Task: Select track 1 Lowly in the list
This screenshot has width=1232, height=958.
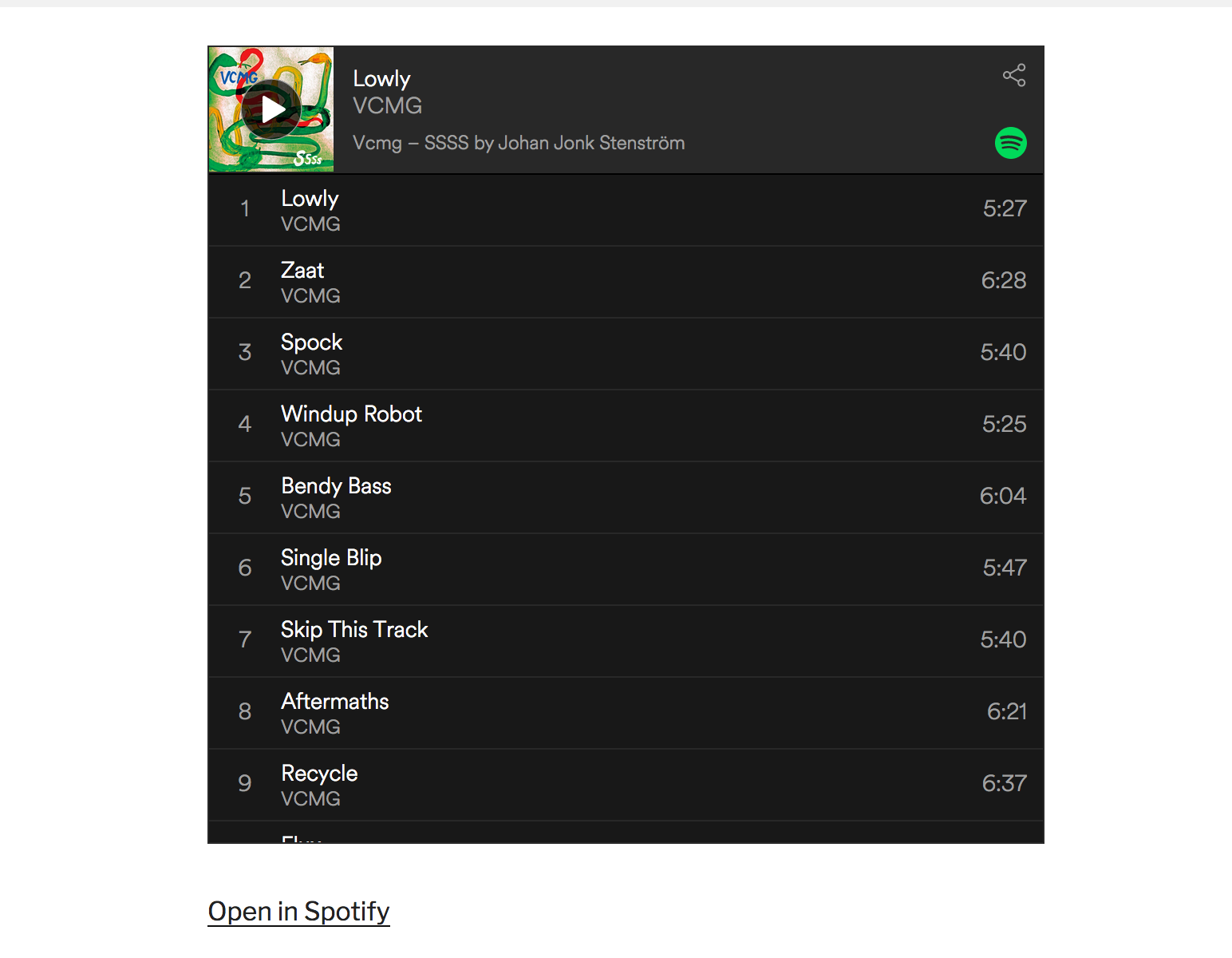Action: click(x=626, y=210)
